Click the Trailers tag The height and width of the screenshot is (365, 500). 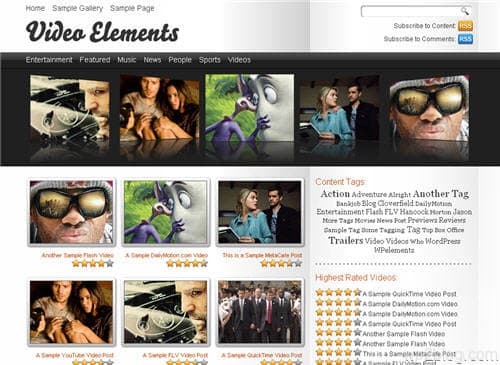click(346, 240)
